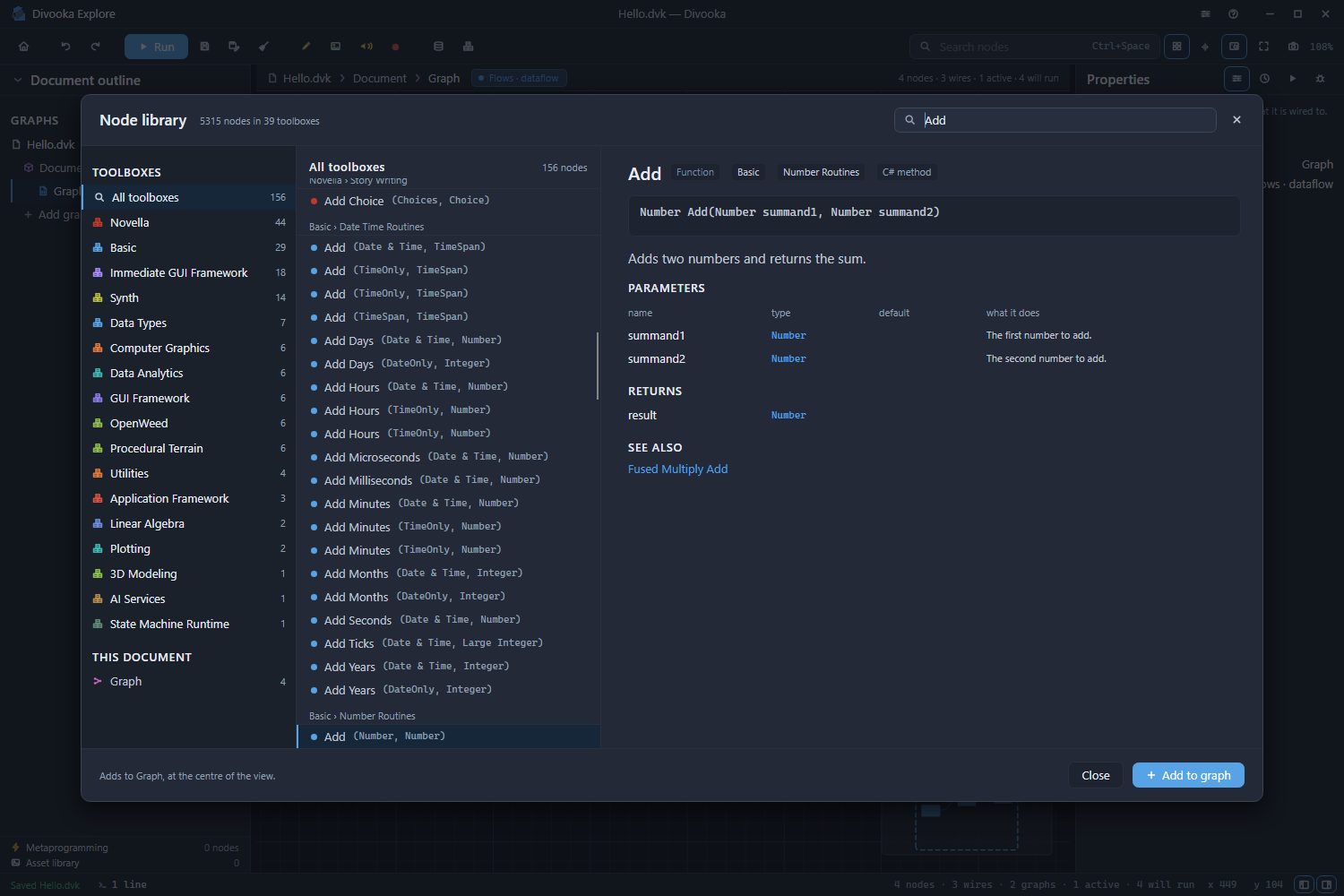Focus the Node library search field

[x=1055, y=120]
